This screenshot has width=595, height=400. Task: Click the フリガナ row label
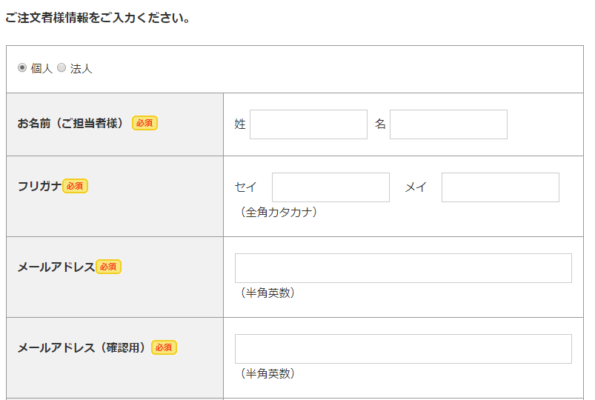(39, 186)
